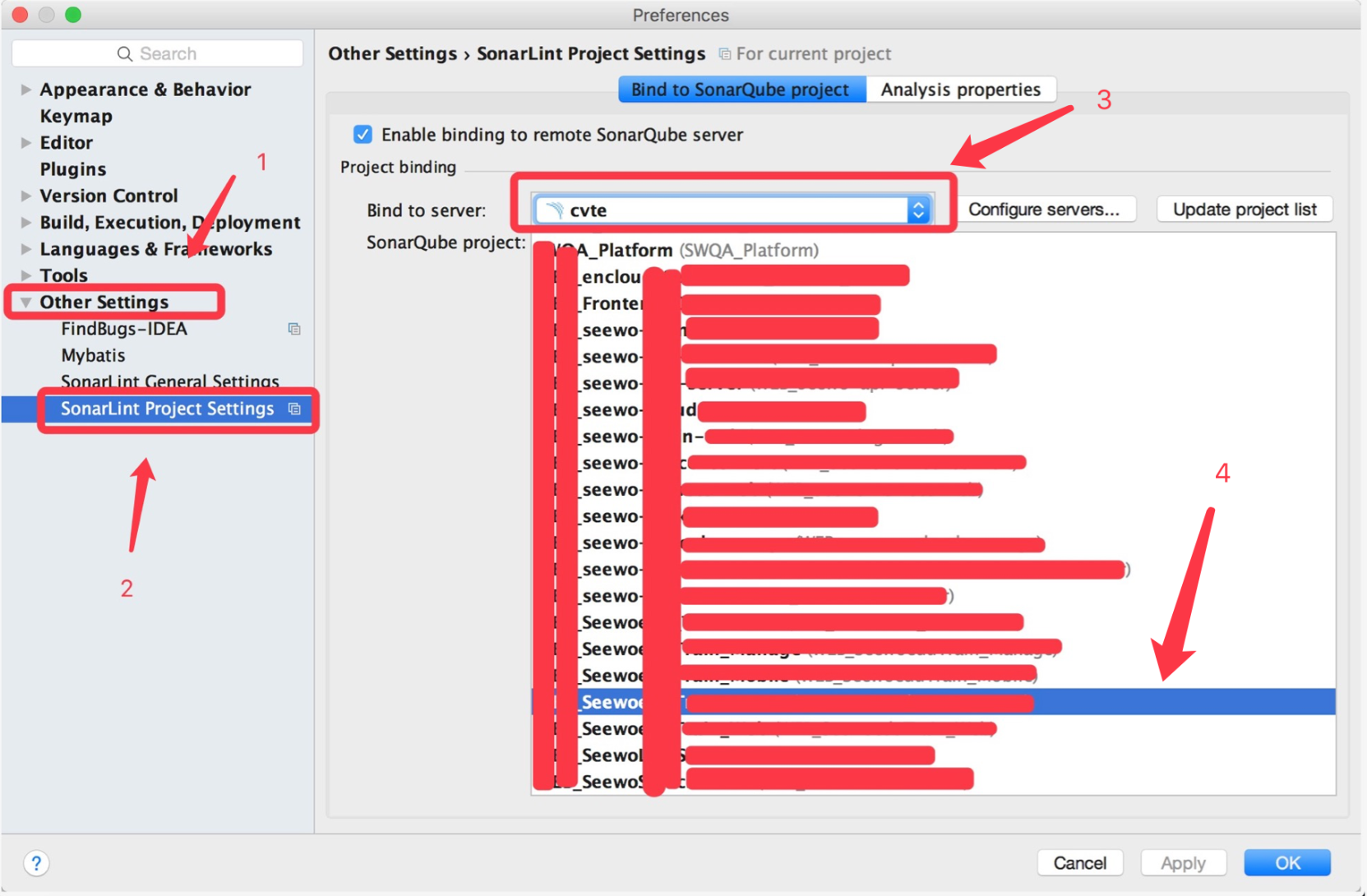
Task: Open Keymap settings
Action: pos(76,116)
